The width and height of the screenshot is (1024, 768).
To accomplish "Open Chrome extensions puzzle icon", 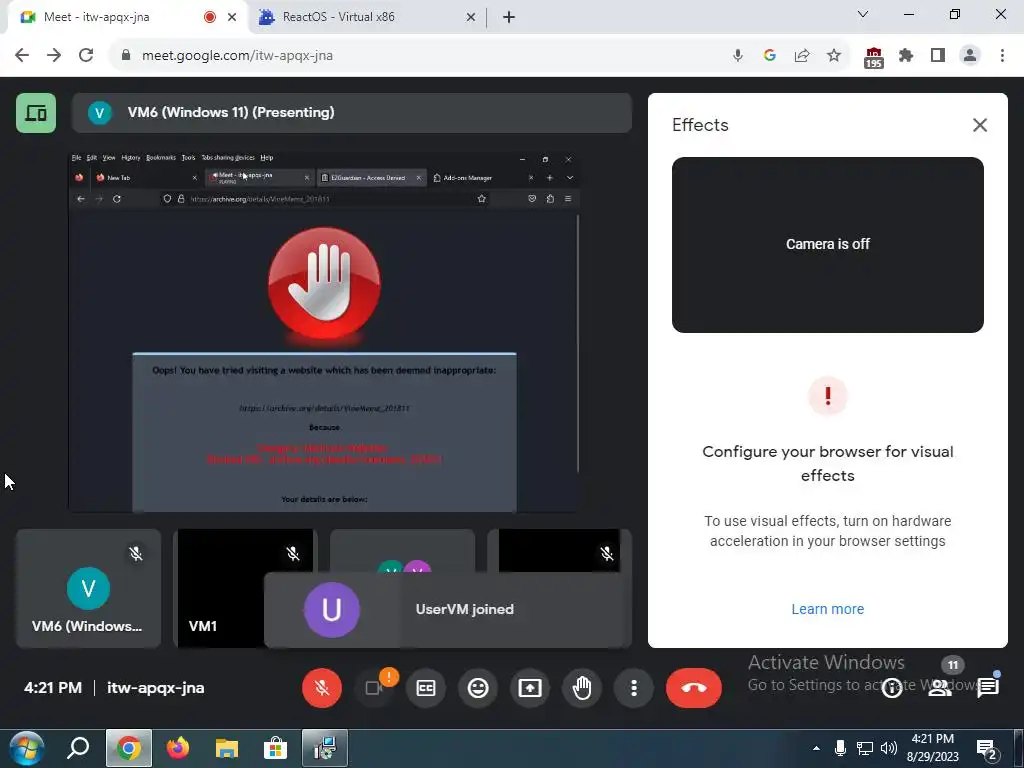I will click(906, 56).
